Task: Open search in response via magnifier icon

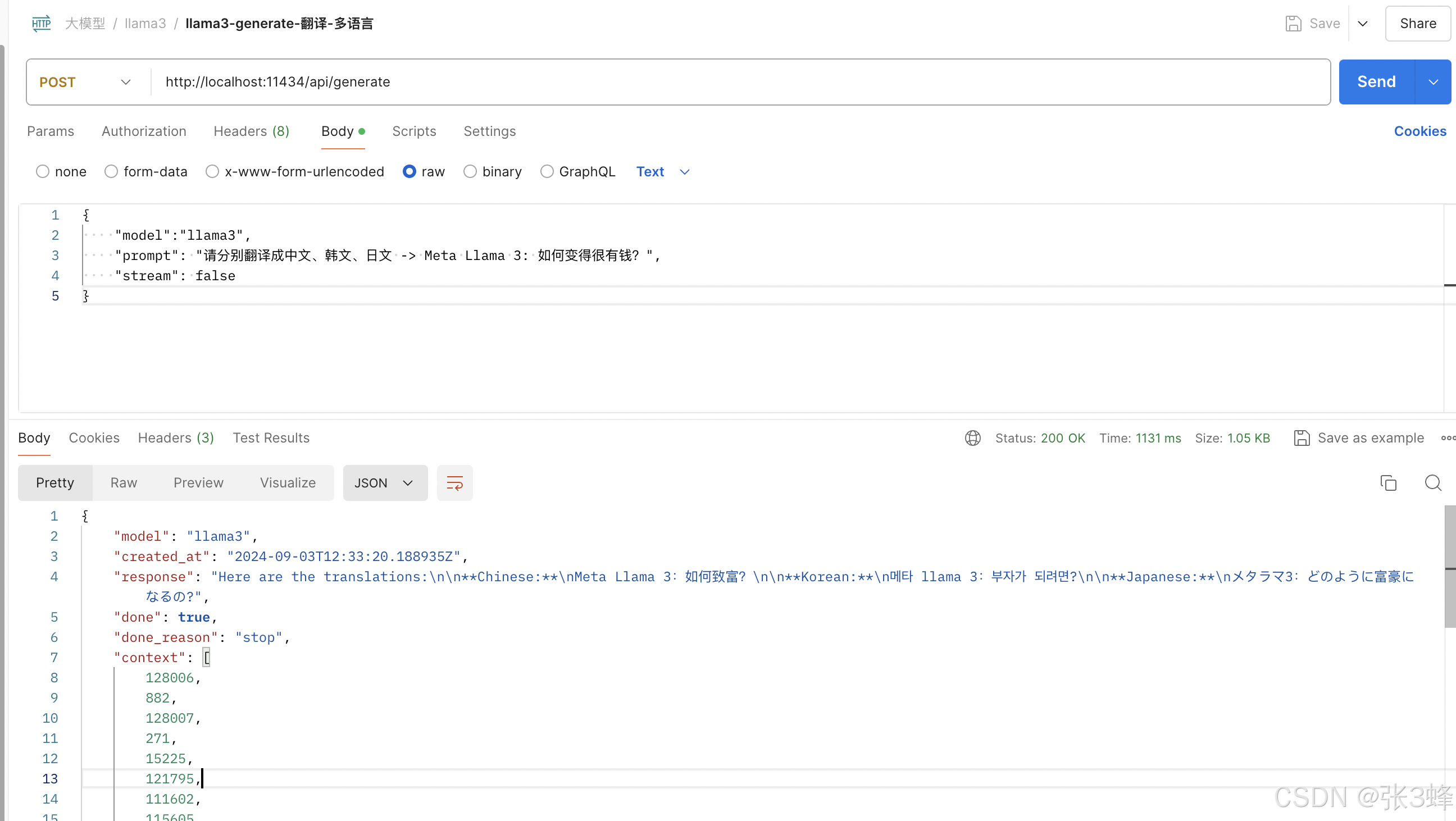Action: point(1433,483)
